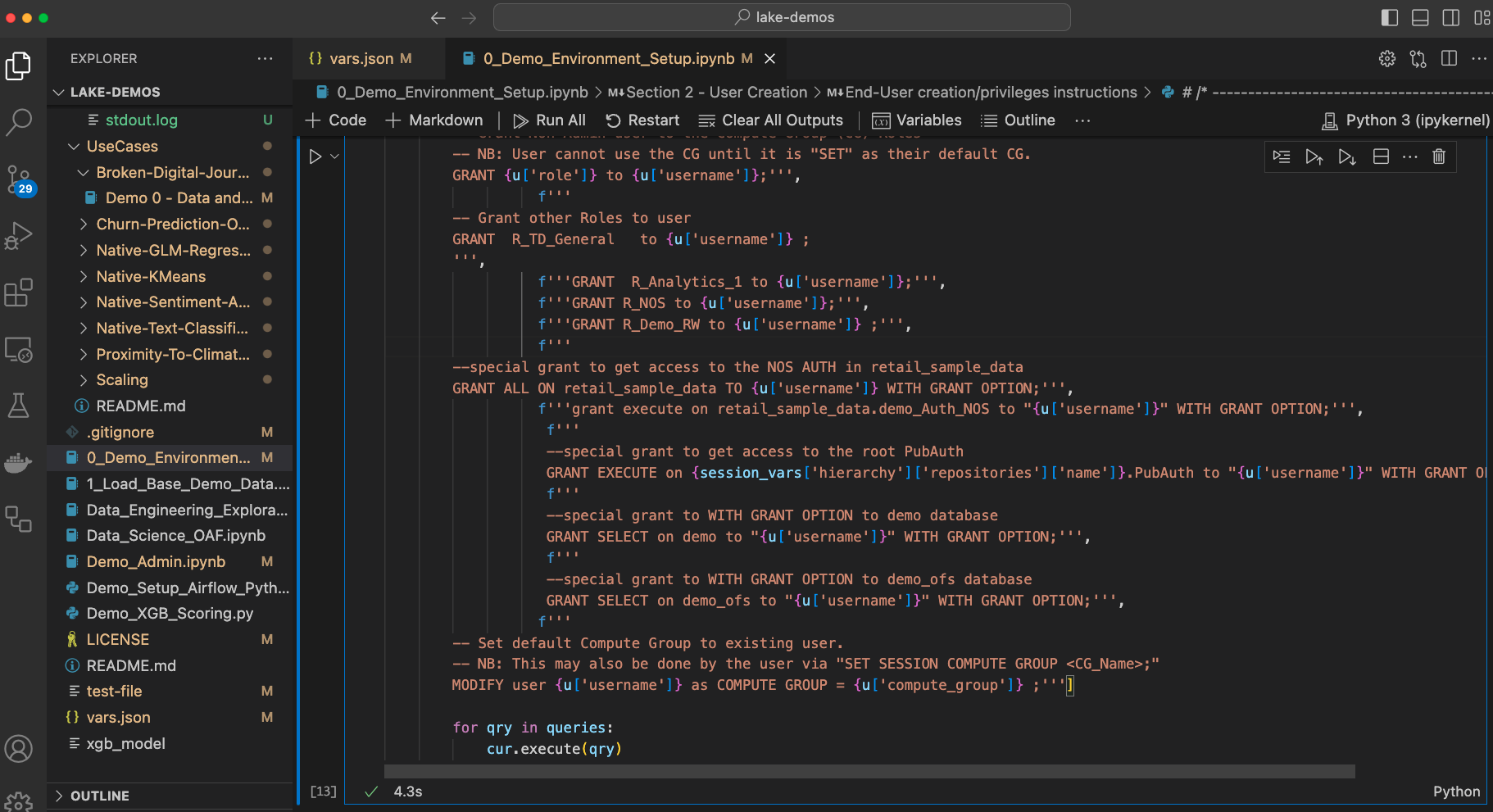Change cell language mode Python
The image size is (1493, 812).
click(x=1456, y=792)
